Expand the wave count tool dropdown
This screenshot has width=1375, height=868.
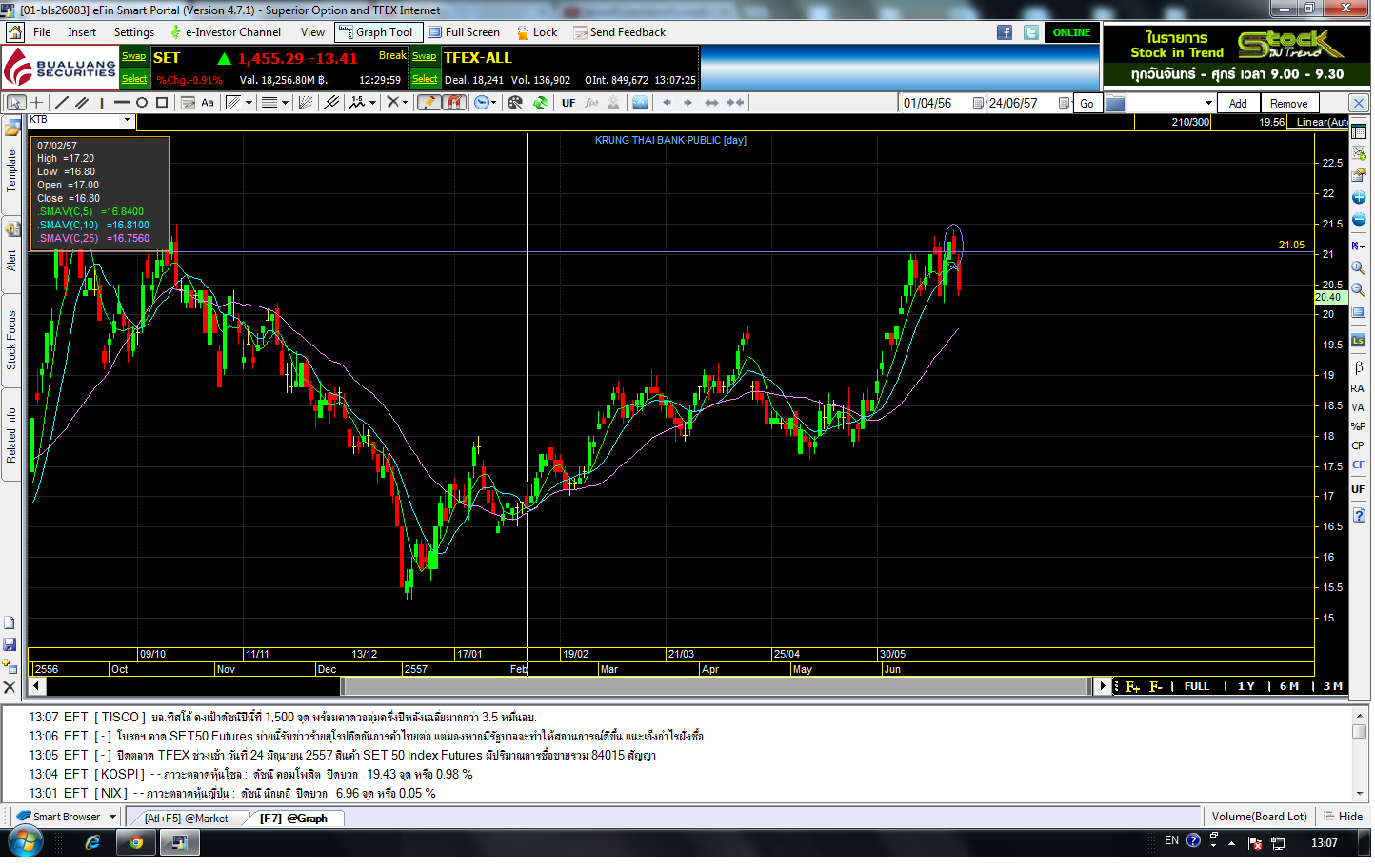point(373,103)
